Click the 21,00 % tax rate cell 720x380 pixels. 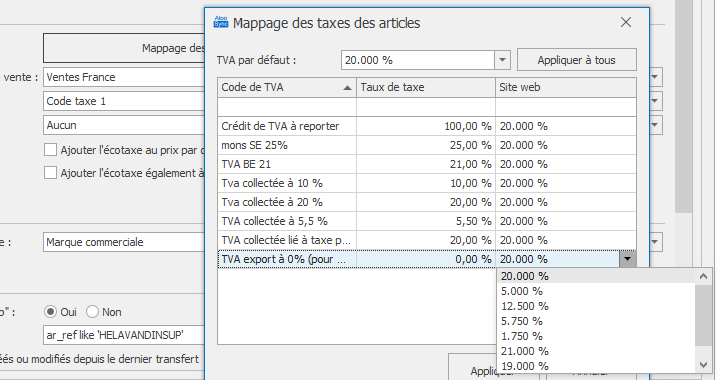coord(426,164)
